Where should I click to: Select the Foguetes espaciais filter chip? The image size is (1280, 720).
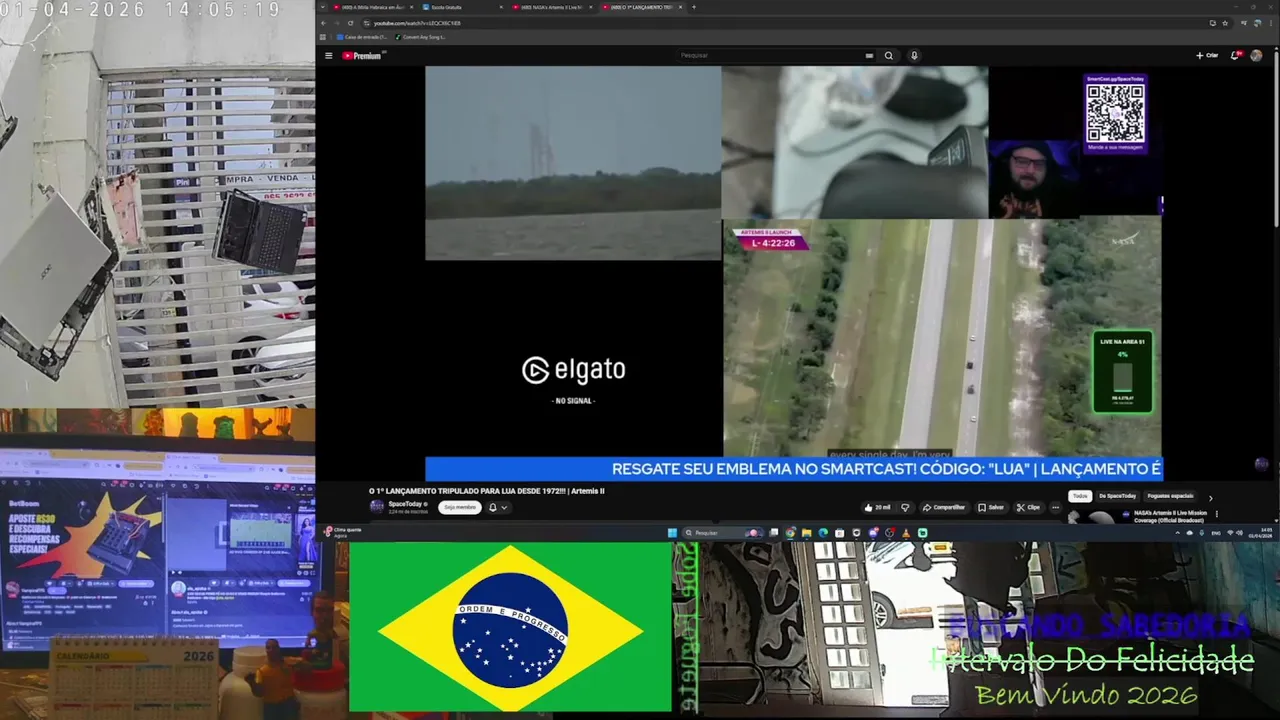(x=1170, y=496)
